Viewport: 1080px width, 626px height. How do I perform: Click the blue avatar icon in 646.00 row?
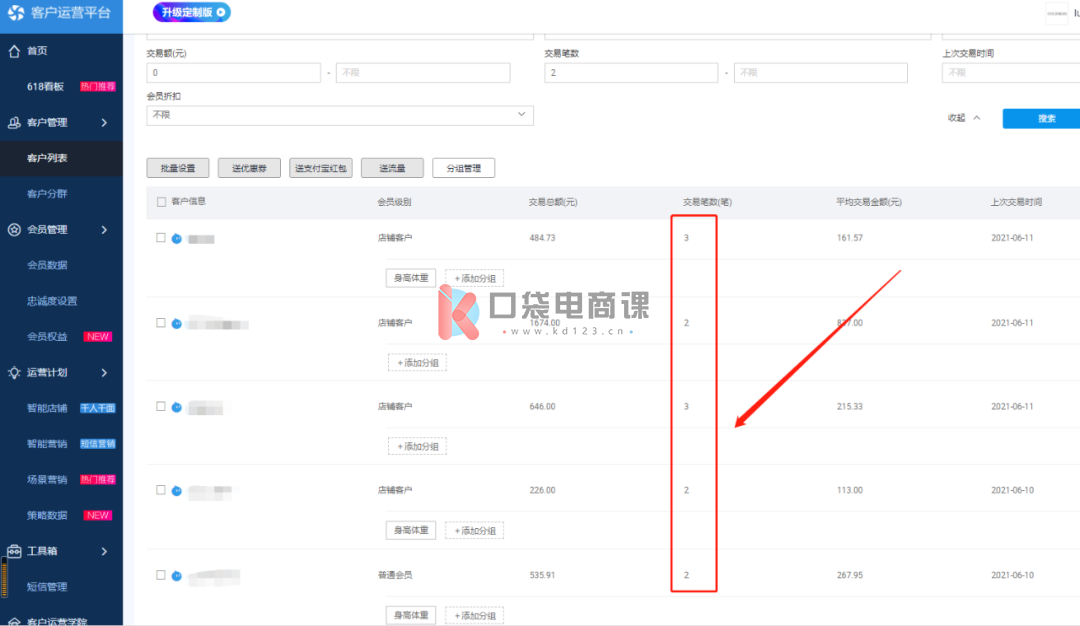(x=176, y=407)
